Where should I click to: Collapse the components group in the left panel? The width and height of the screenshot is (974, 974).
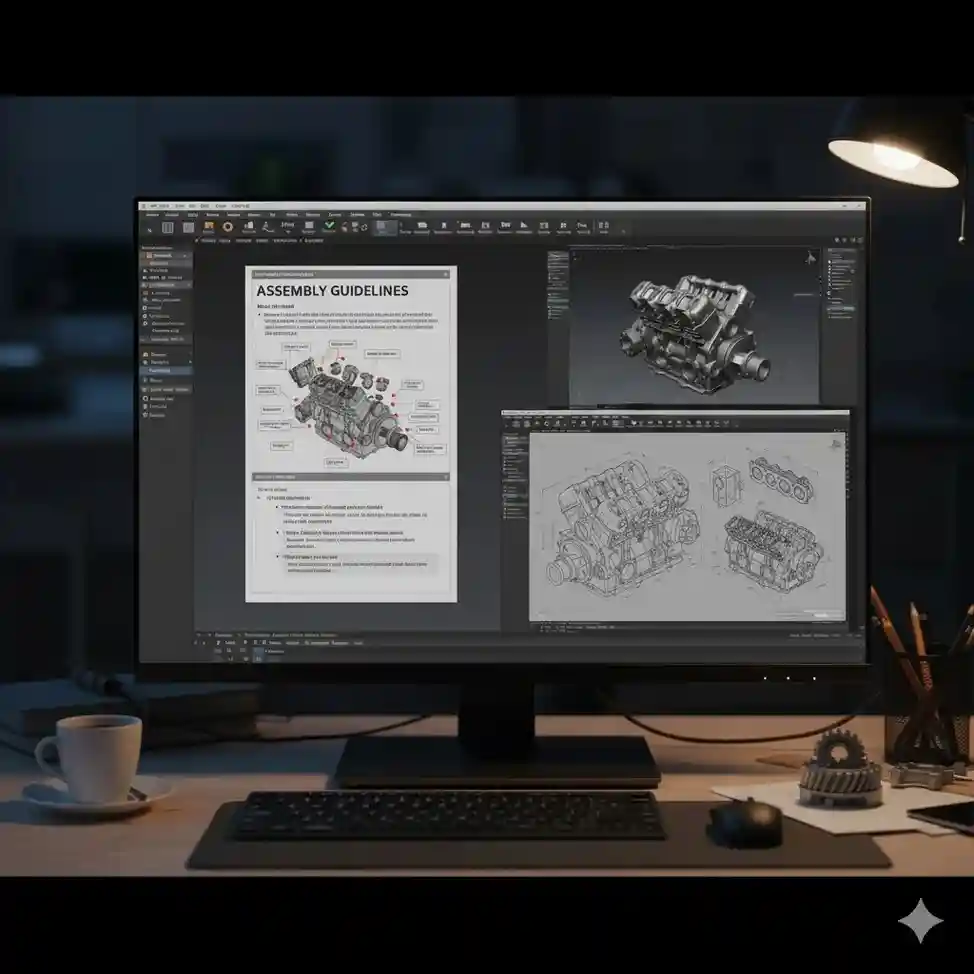(x=188, y=284)
